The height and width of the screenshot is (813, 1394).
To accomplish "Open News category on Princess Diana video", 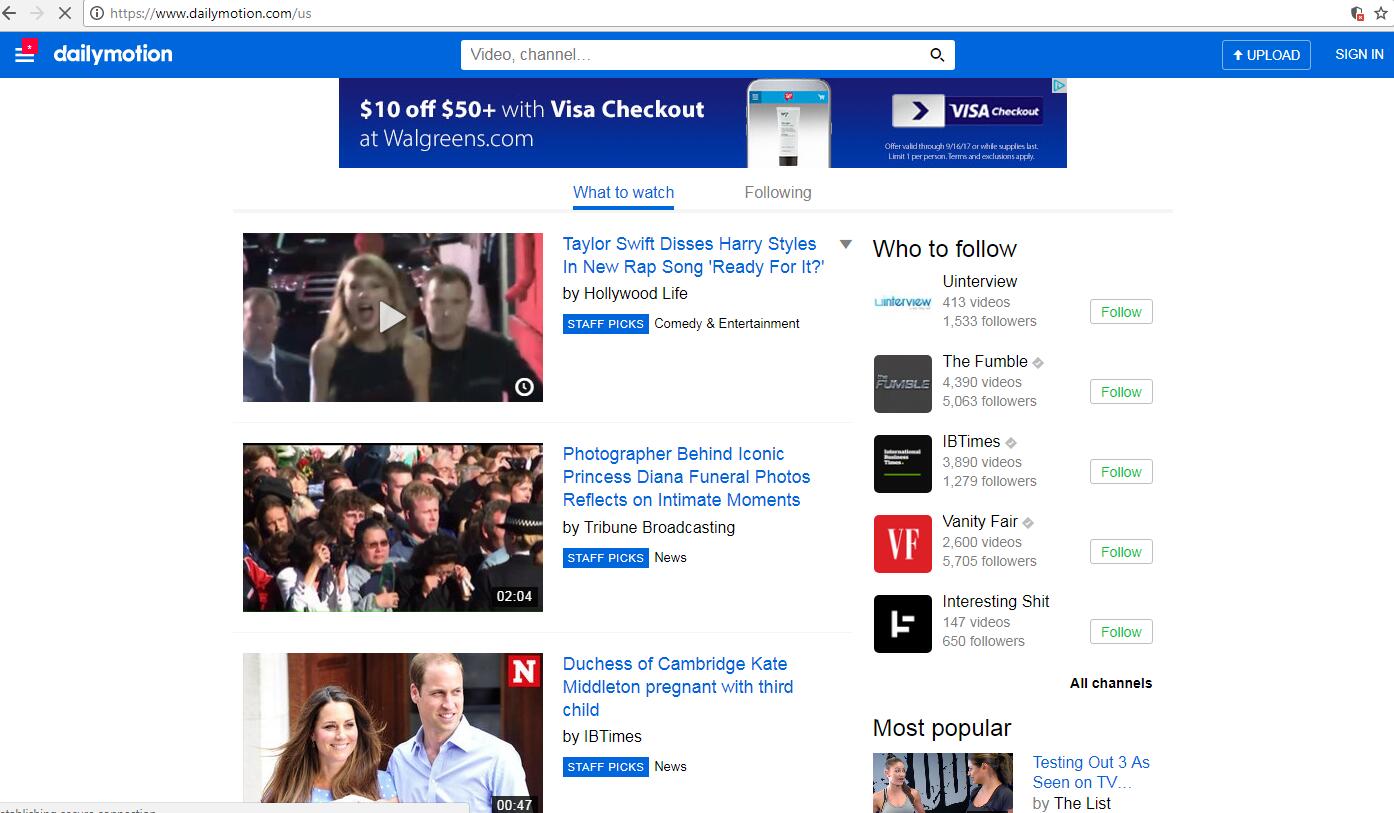I will click(x=670, y=557).
